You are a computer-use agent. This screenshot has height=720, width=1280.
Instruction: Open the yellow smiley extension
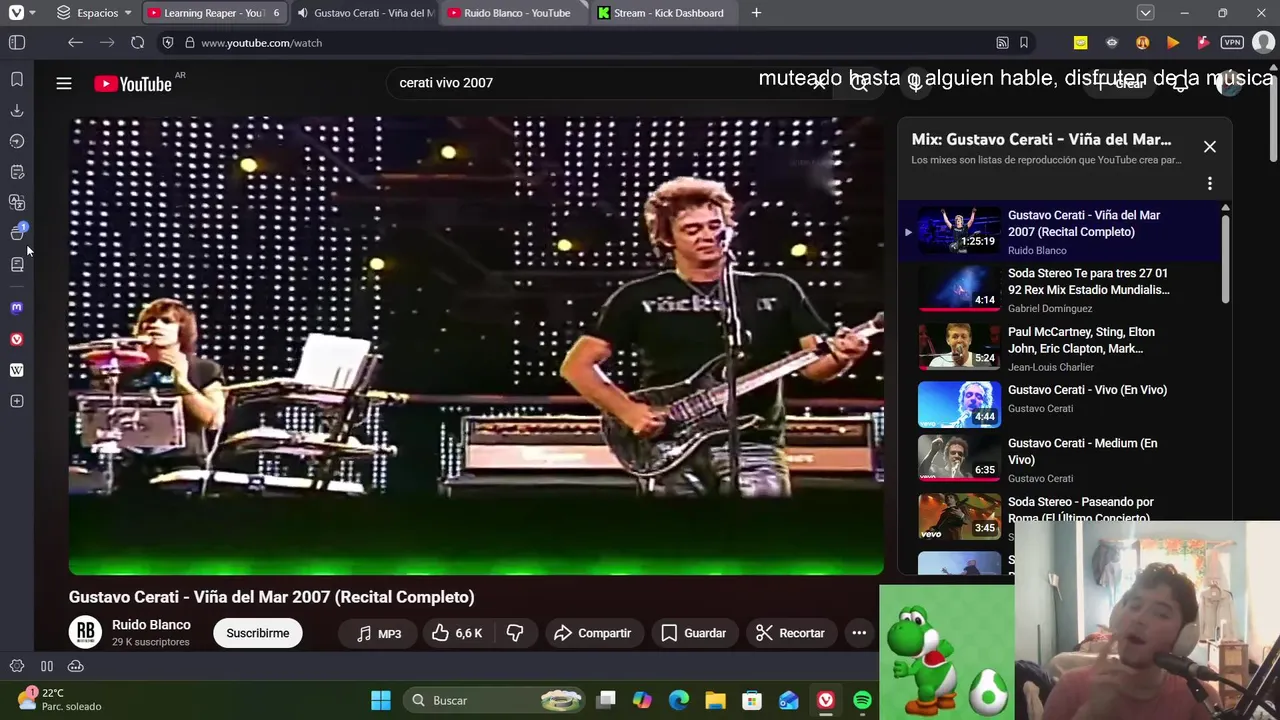point(1081,43)
